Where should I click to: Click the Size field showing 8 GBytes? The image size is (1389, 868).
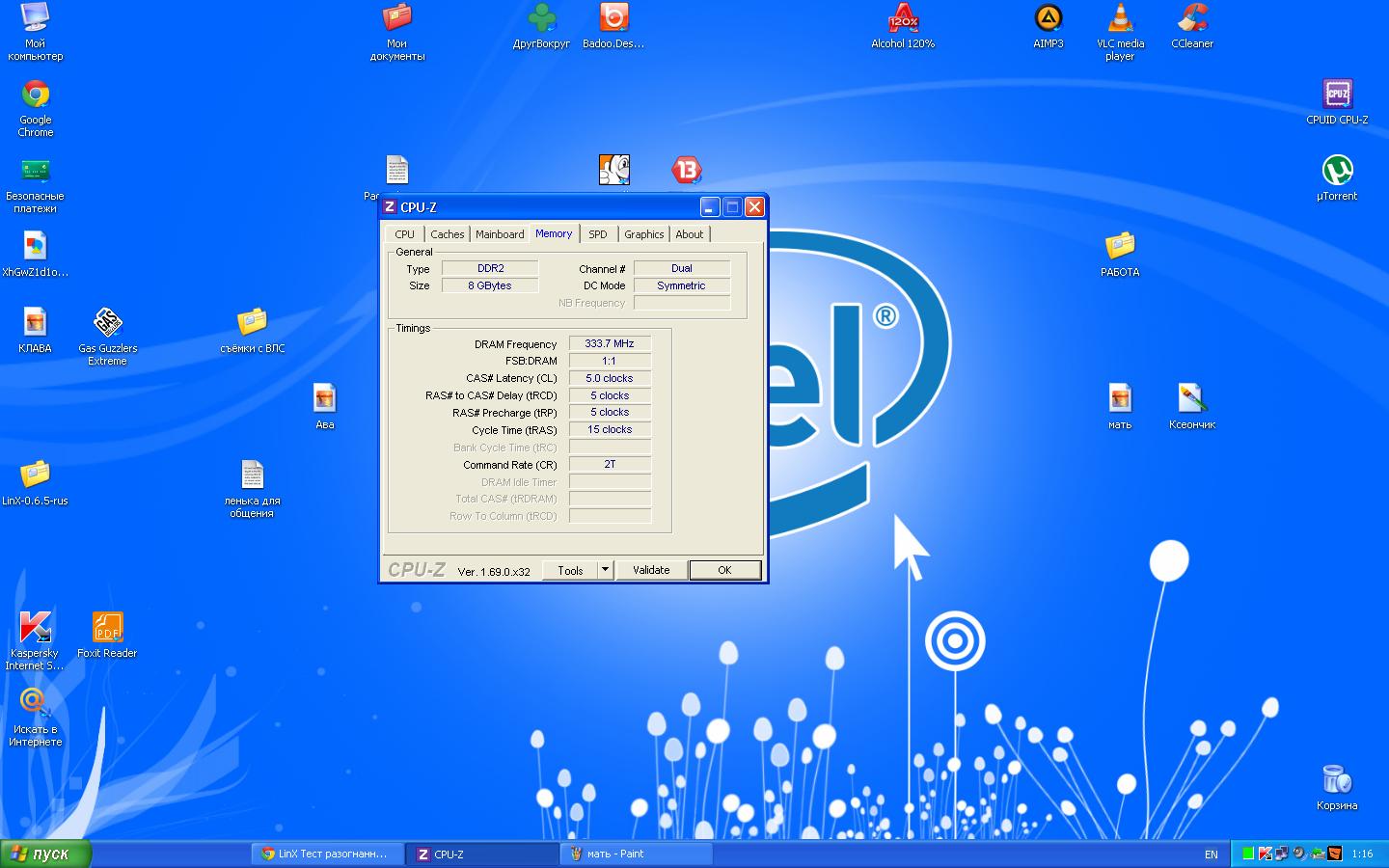(490, 285)
